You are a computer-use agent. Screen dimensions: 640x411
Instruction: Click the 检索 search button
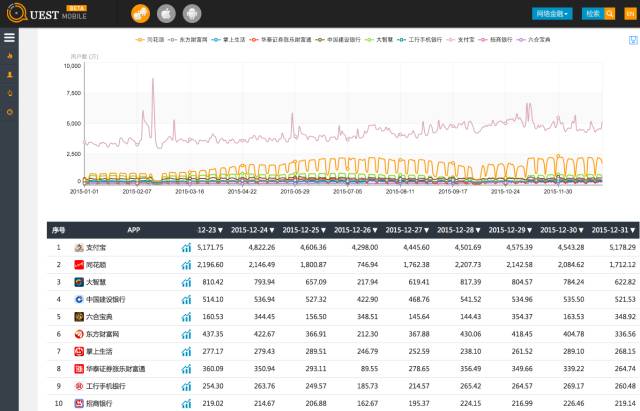tap(593, 14)
